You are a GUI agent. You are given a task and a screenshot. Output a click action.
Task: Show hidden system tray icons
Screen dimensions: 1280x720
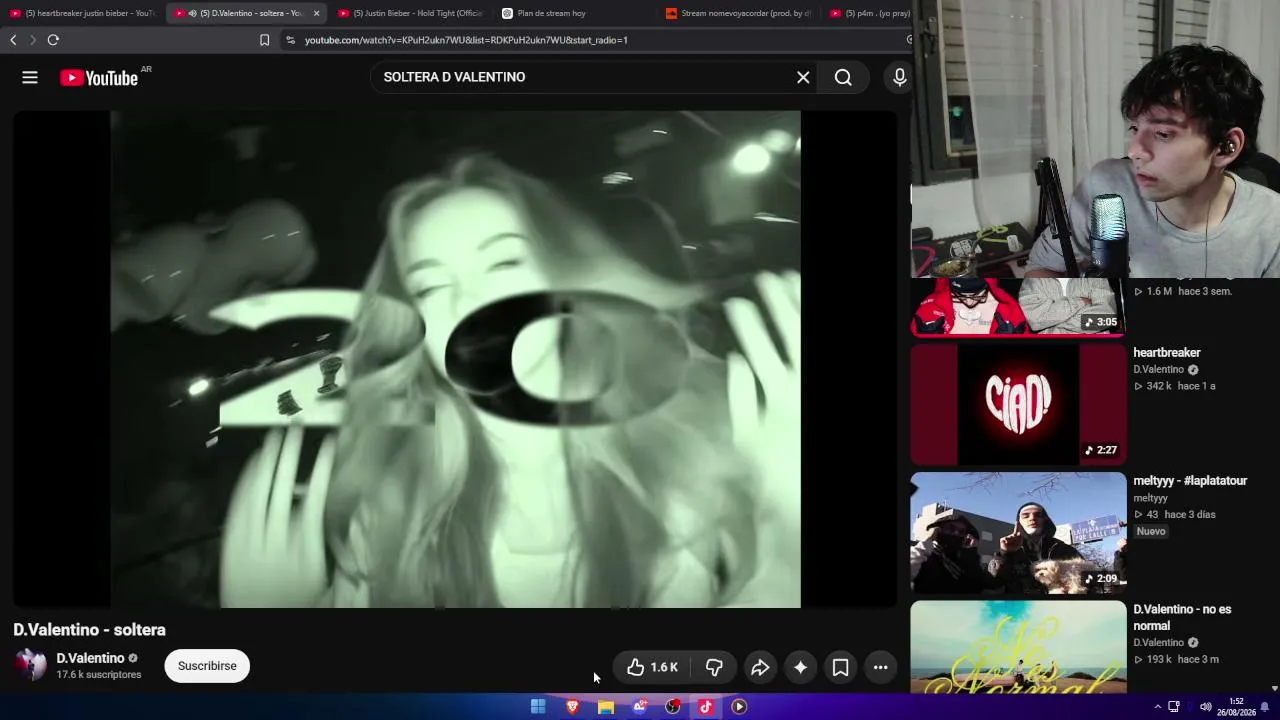[1158, 707]
